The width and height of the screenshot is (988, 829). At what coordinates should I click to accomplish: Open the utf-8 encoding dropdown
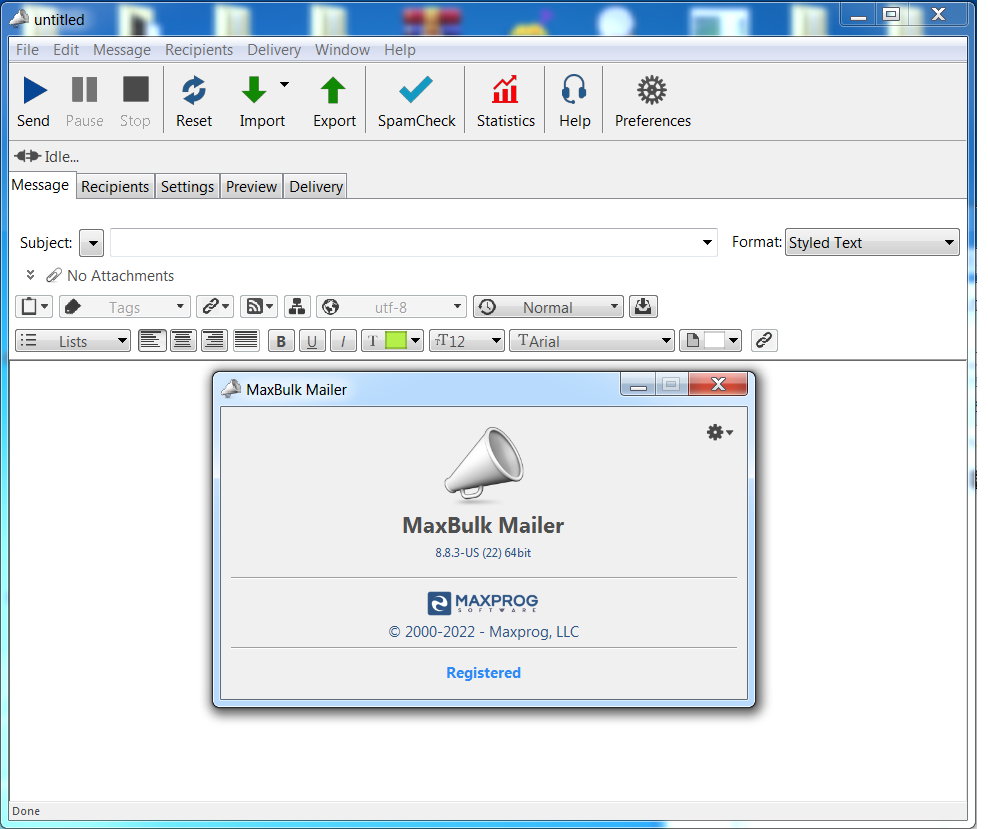click(x=391, y=307)
